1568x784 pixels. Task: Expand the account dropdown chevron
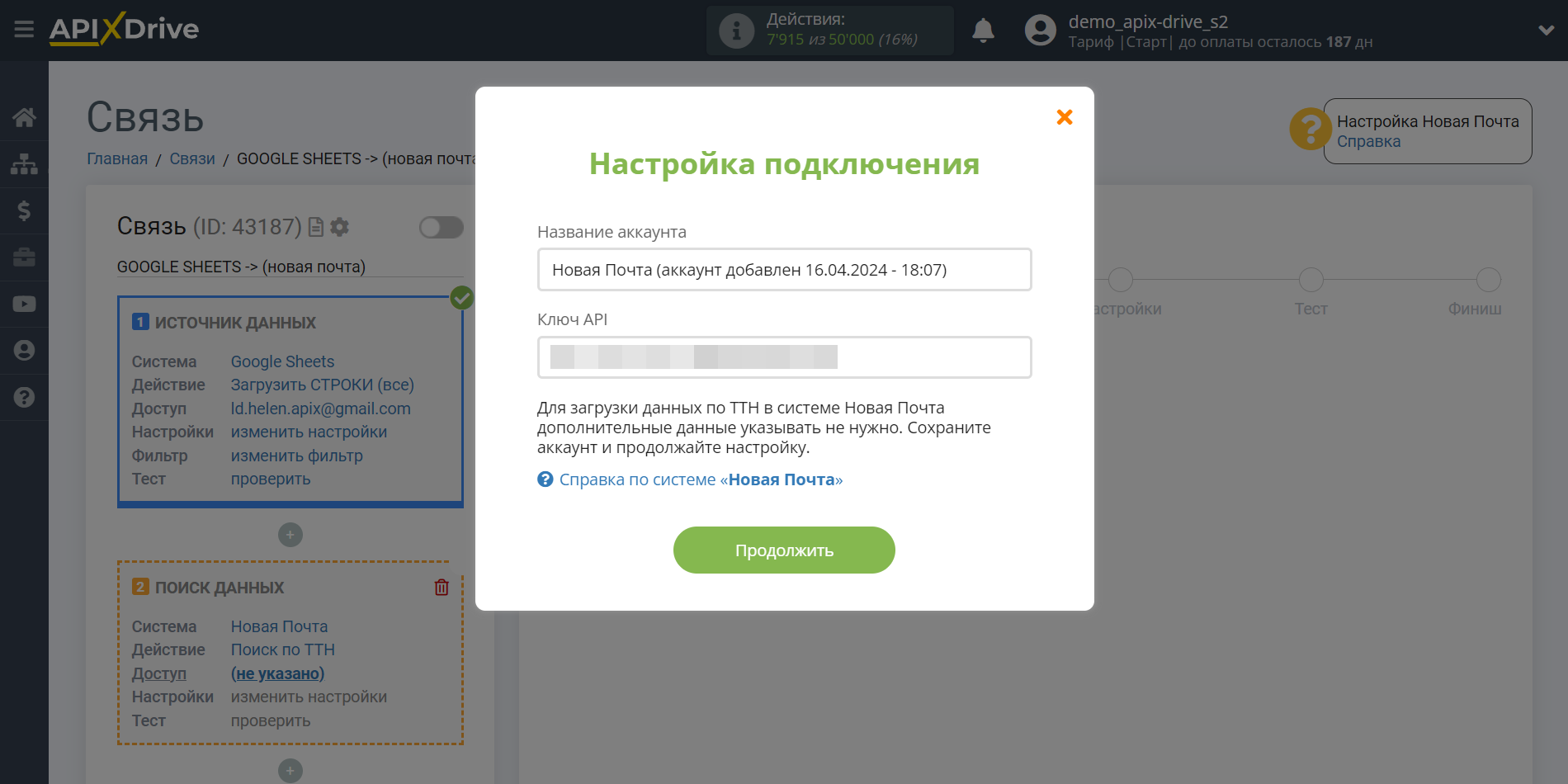1547,31
